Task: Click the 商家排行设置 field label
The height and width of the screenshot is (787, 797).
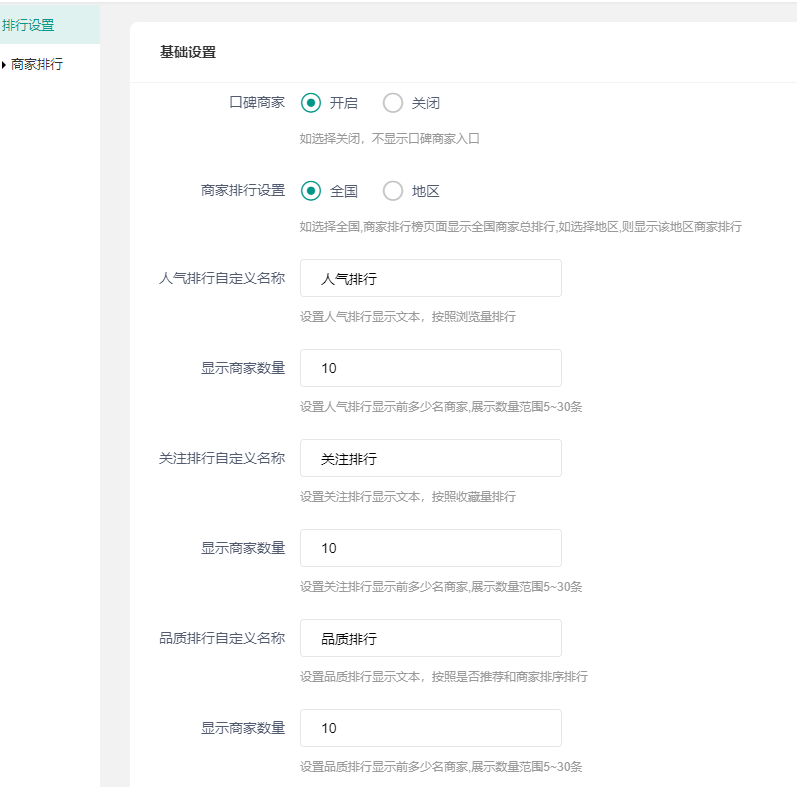Action: click(x=243, y=190)
